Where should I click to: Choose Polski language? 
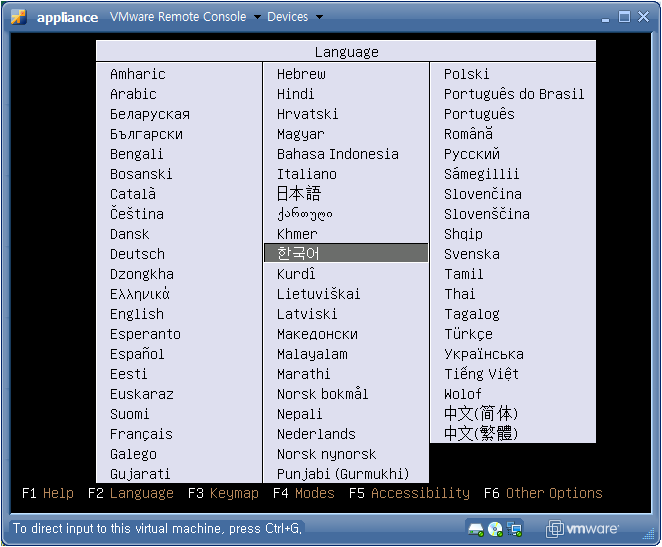[466, 74]
